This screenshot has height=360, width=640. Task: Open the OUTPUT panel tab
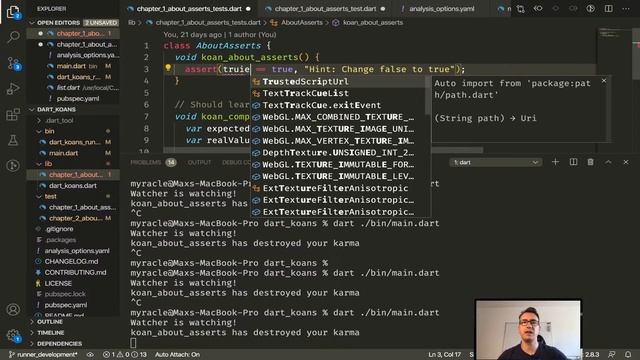pos(199,162)
